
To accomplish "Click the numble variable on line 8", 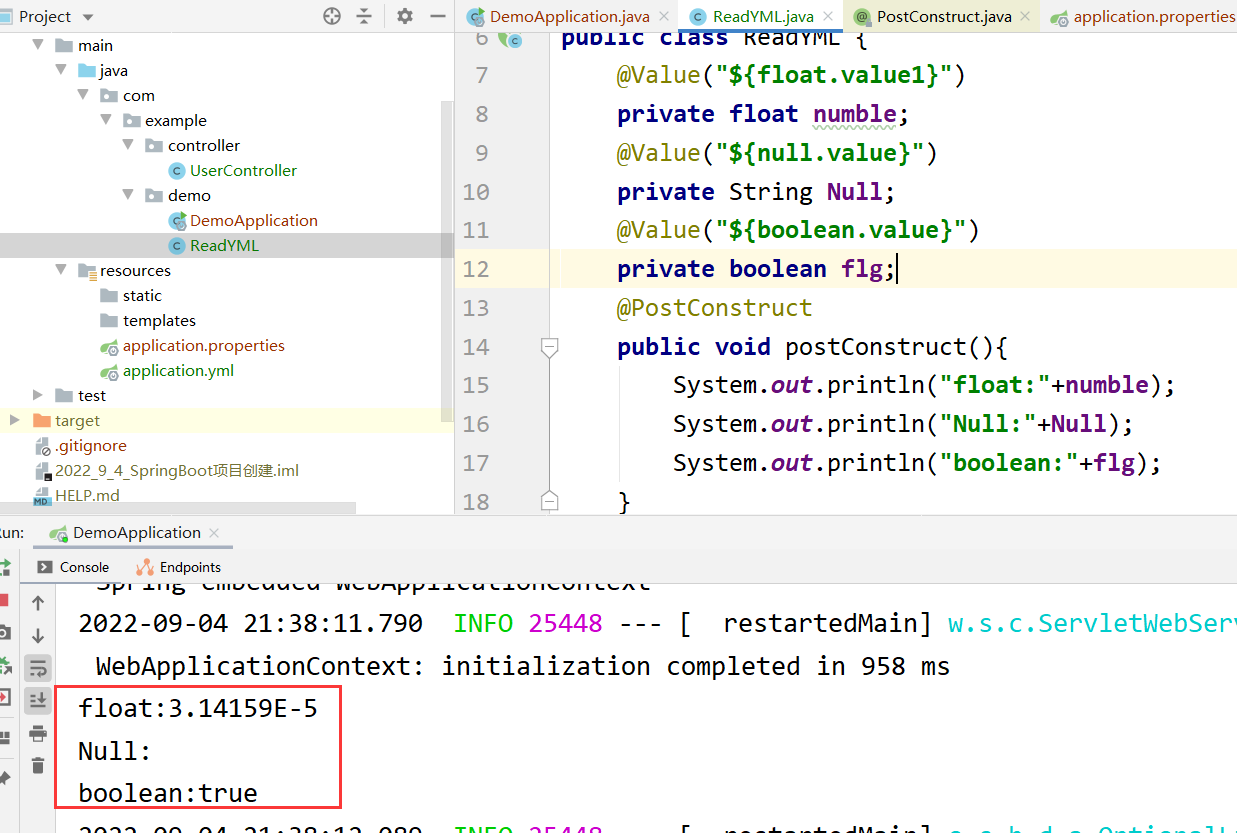I will point(855,114).
